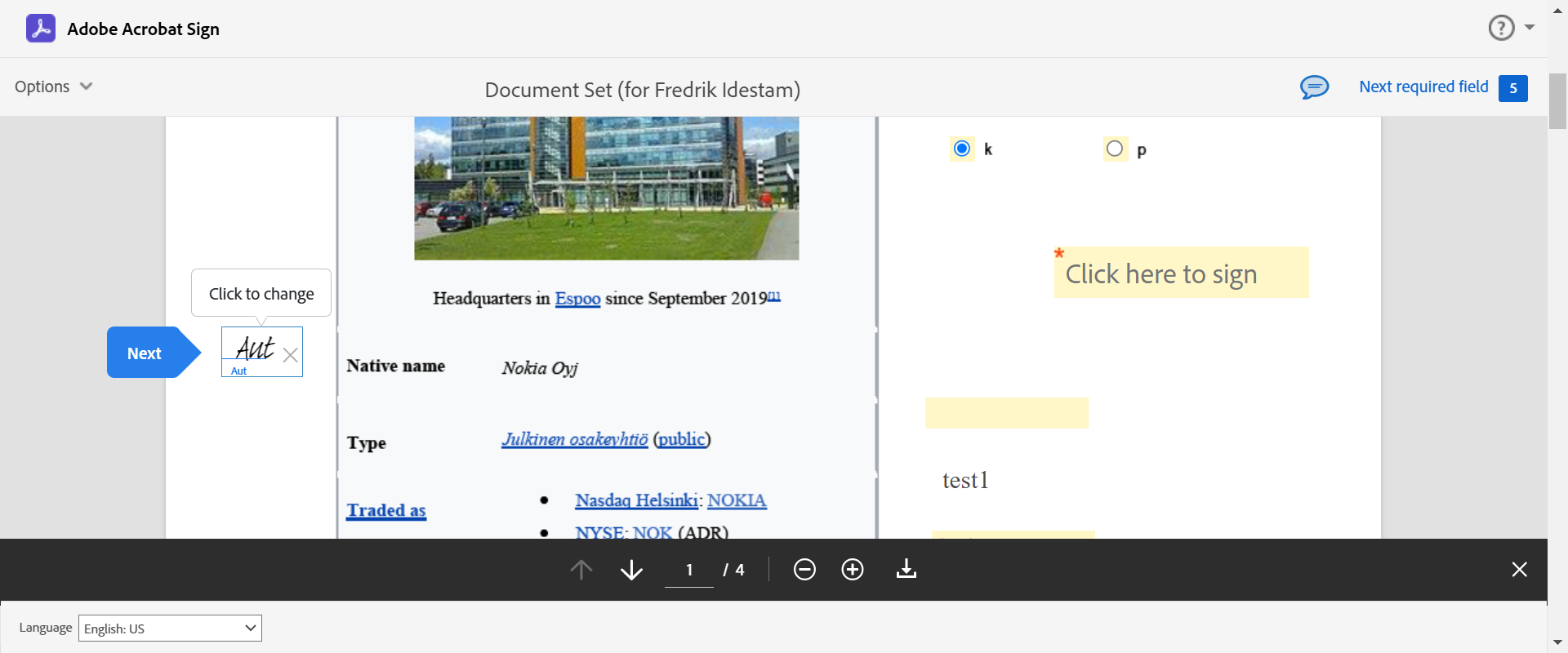The height and width of the screenshot is (653, 1568).
Task: Open the 'public' link
Action: click(682, 439)
